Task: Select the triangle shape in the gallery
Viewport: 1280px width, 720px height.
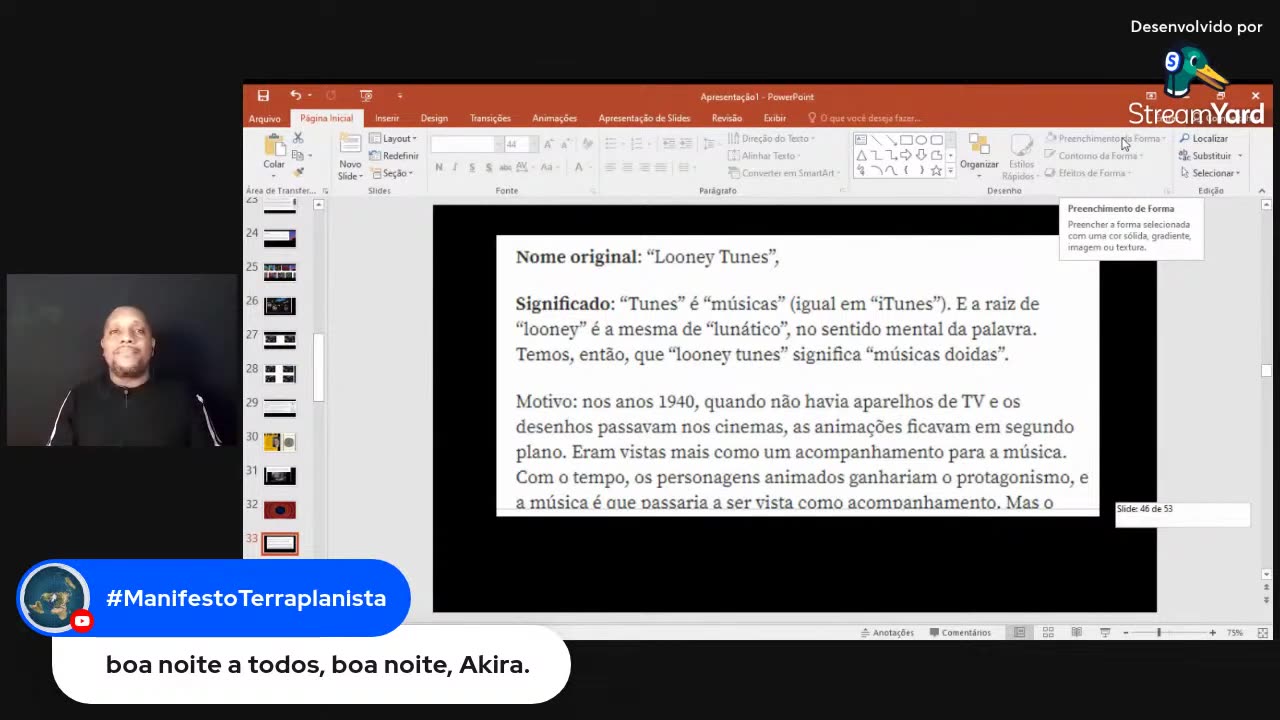Action: coord(861,155)
